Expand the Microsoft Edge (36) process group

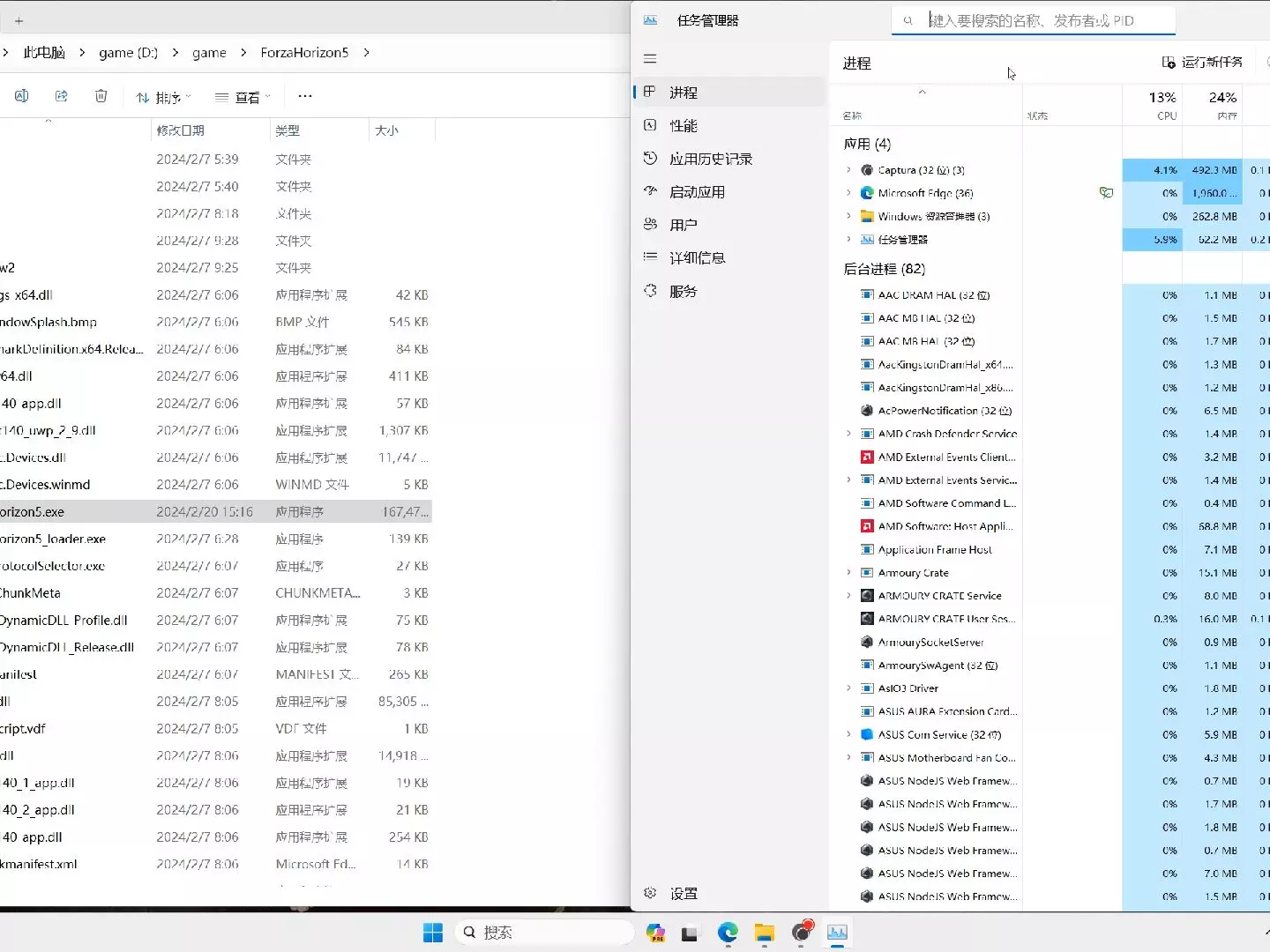click(848, 193)
